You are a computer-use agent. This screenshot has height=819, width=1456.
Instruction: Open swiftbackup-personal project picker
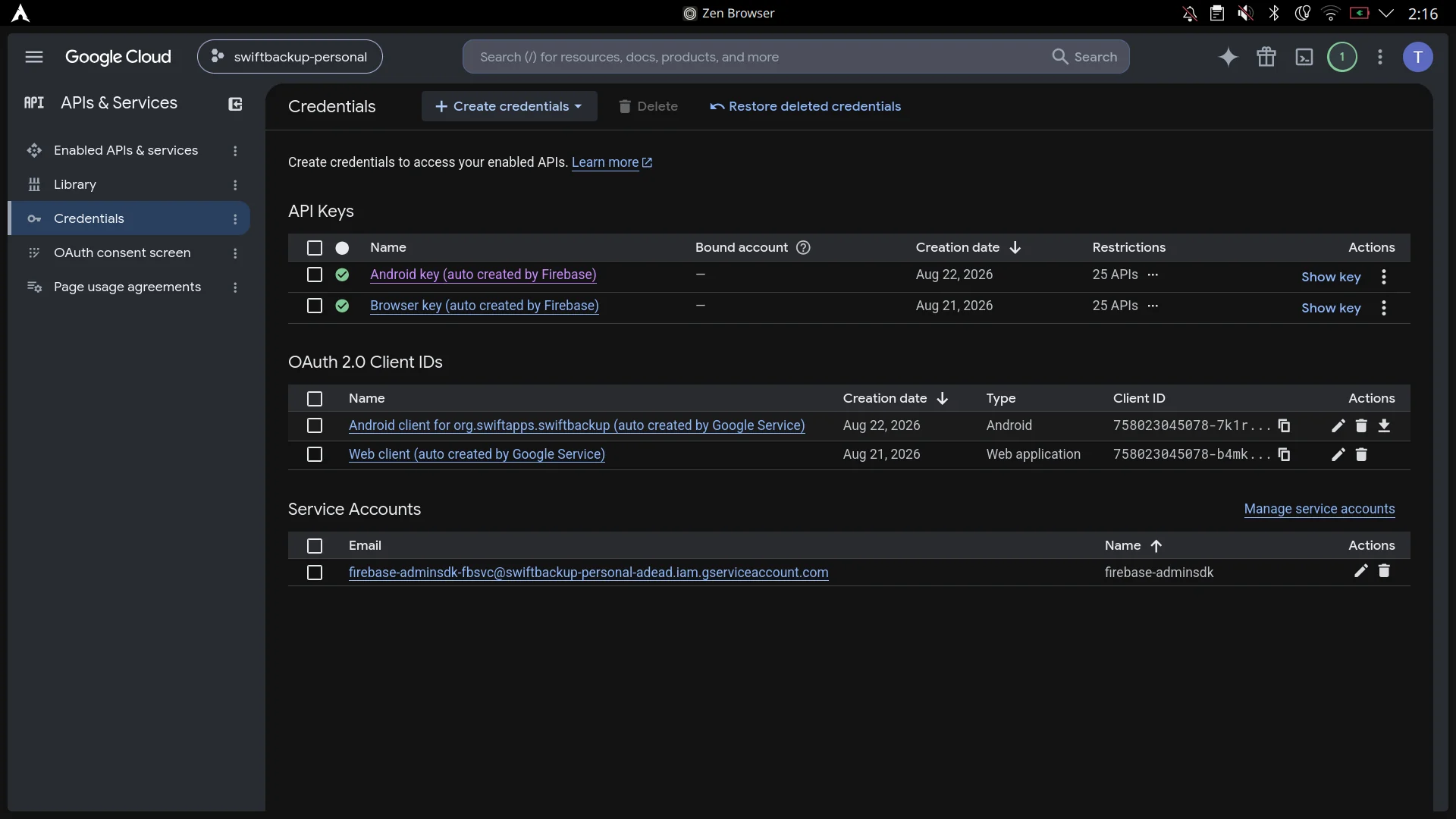click(290, 57)
